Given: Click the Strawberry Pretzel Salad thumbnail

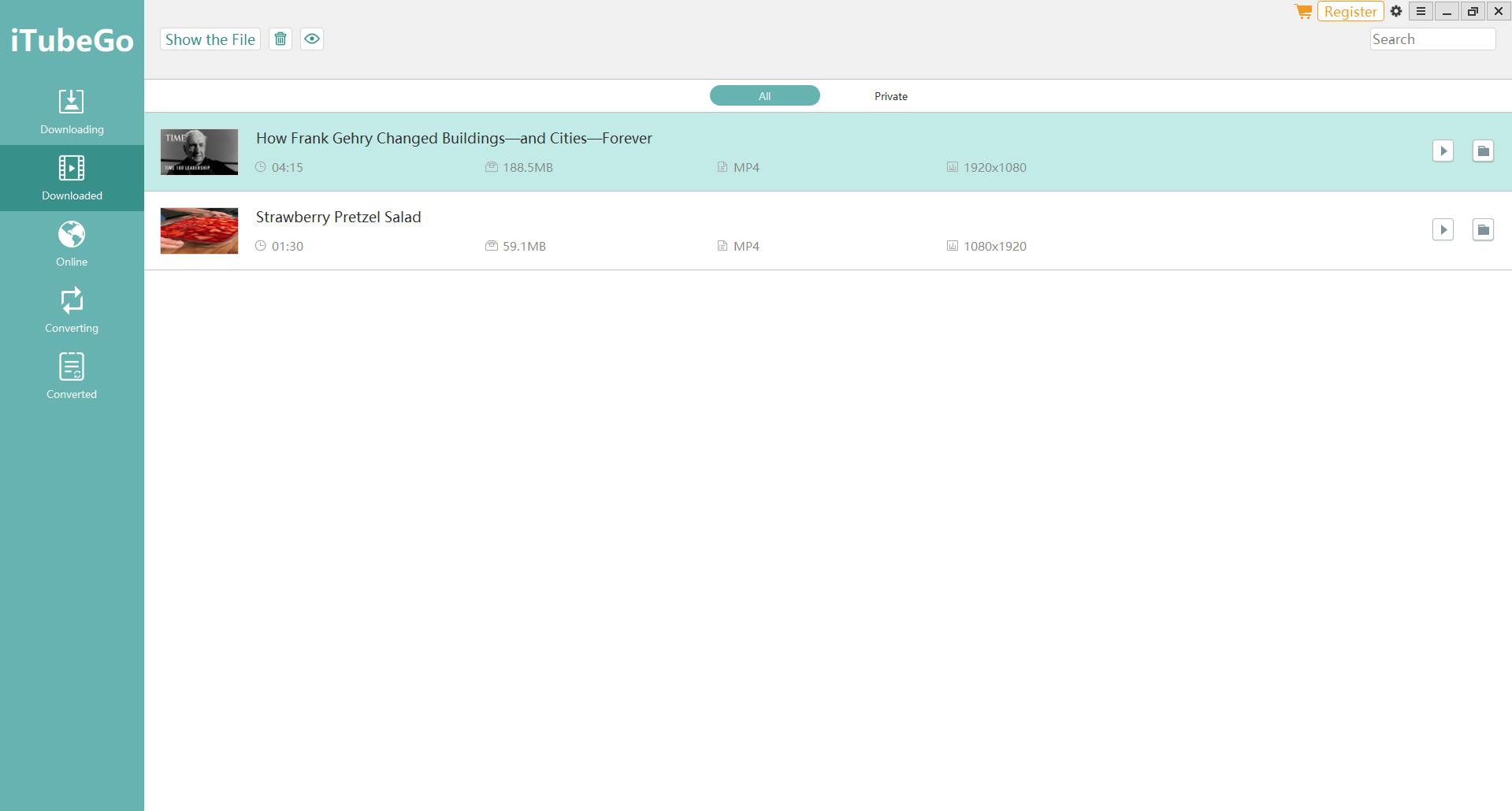Looking at the screenshot, I should (199, 231).
